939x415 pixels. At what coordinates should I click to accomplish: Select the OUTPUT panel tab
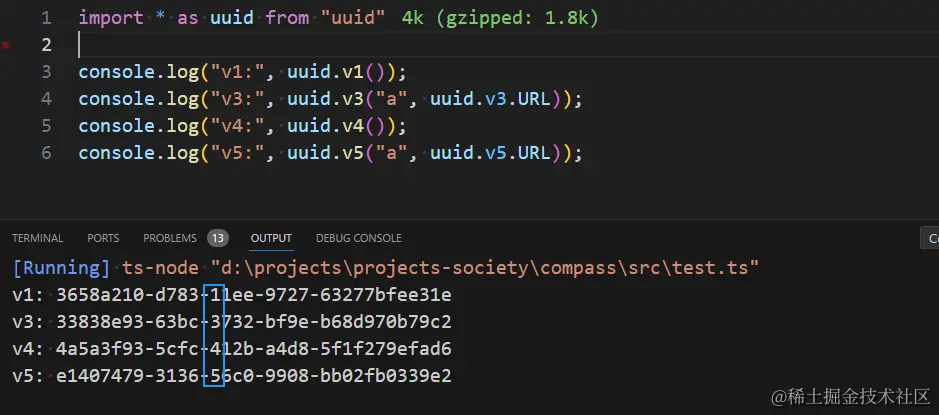tap(271, 238)
